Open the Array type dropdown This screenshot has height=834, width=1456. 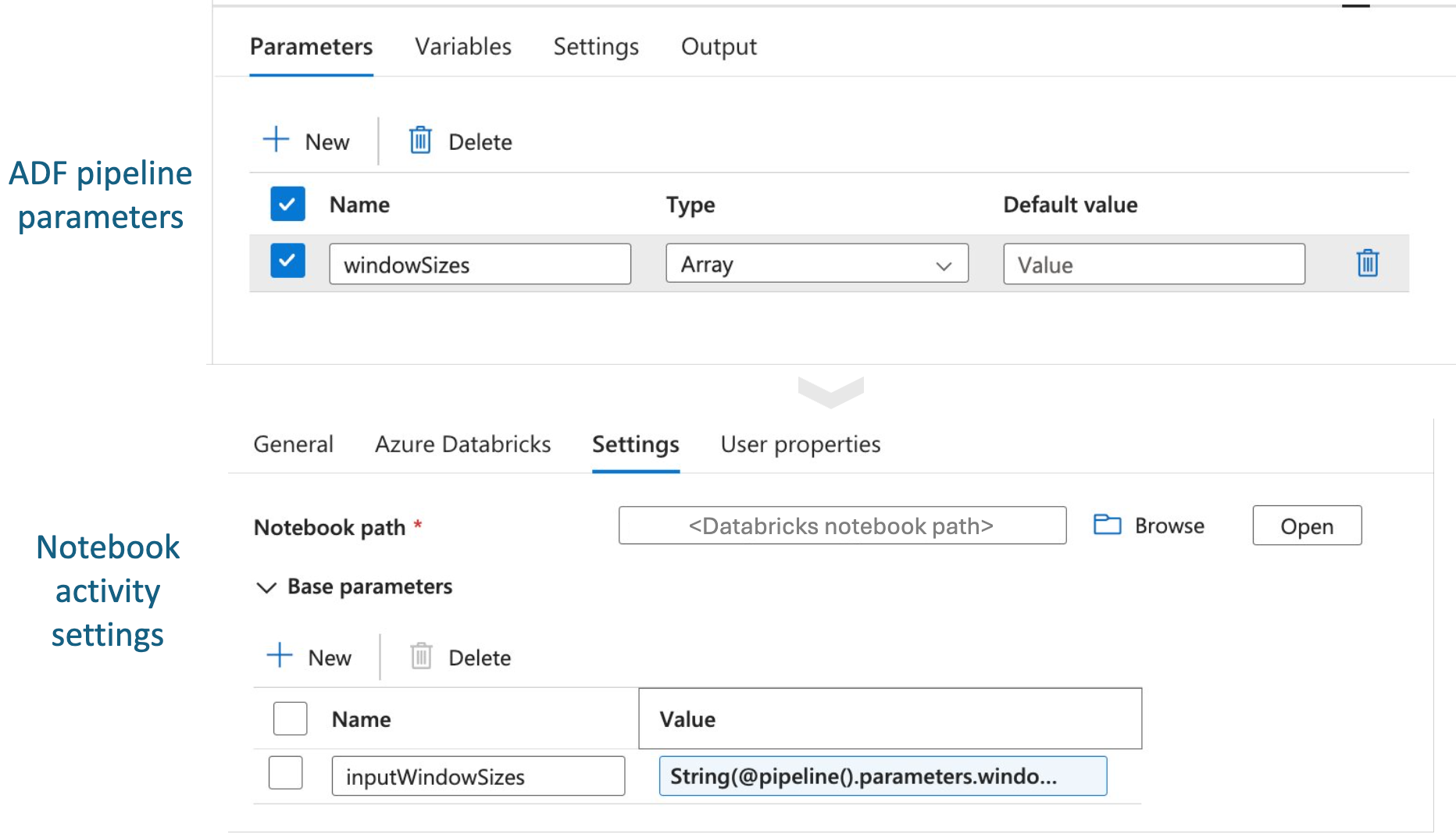click(x=816, y=264)
